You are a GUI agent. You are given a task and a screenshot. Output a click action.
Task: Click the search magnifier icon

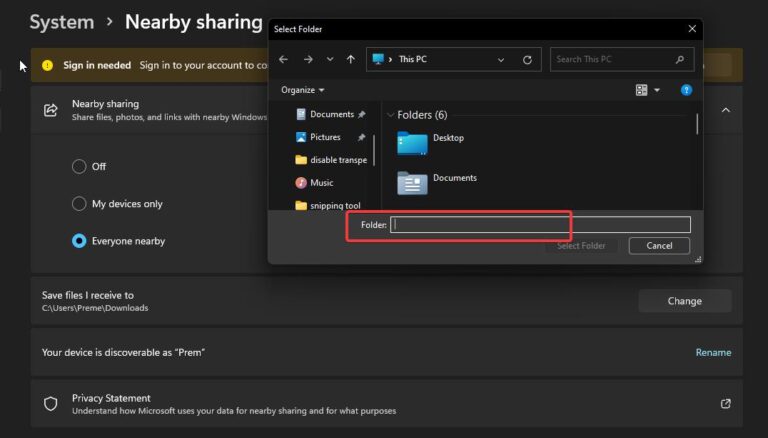click(679, 59)
